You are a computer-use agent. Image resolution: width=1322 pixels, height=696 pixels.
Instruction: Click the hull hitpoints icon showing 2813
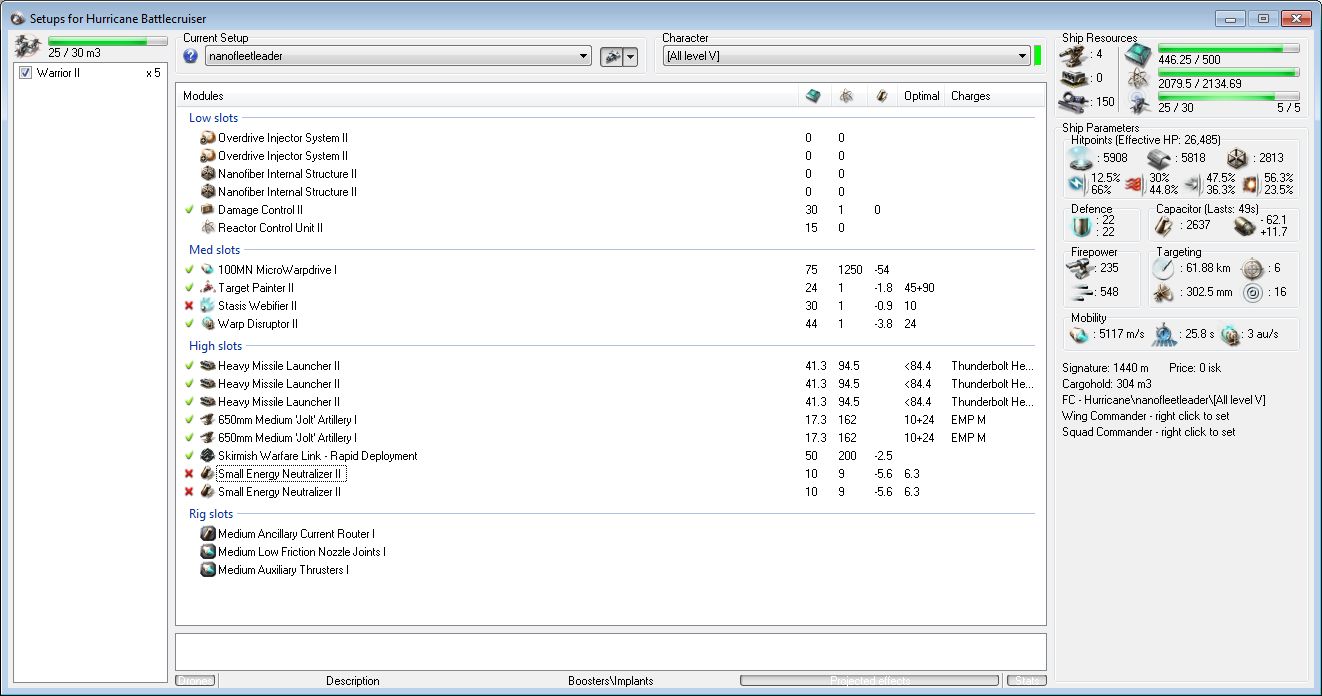[x=1237, y=158]
